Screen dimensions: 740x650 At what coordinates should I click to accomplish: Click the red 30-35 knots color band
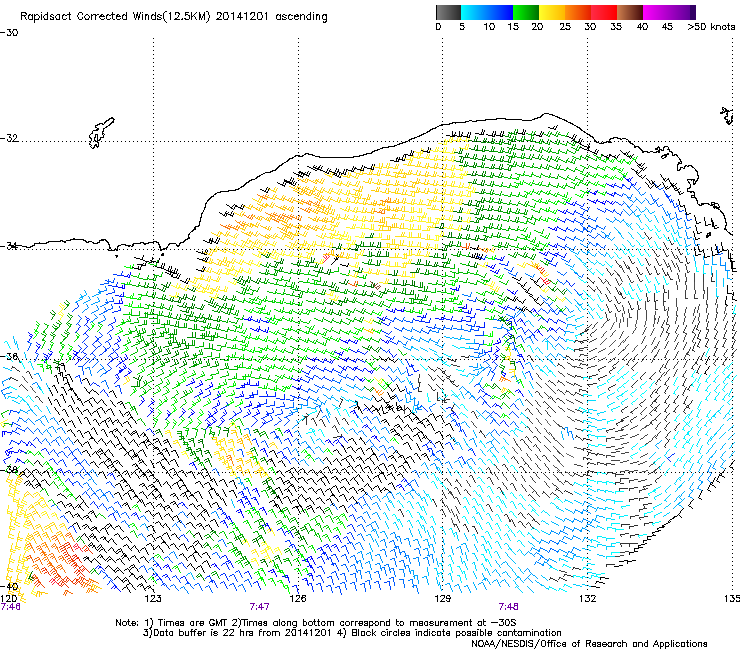click(603, 12)
